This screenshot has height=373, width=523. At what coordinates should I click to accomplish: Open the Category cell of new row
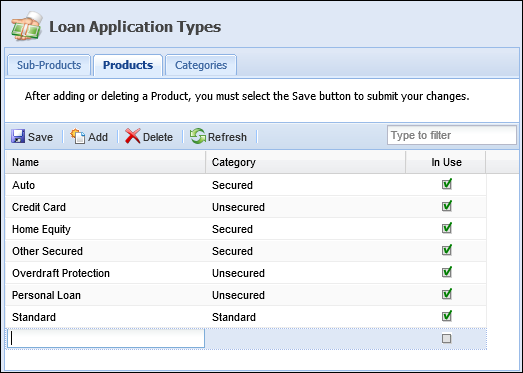pyautogui.click(x=306, y=338)
